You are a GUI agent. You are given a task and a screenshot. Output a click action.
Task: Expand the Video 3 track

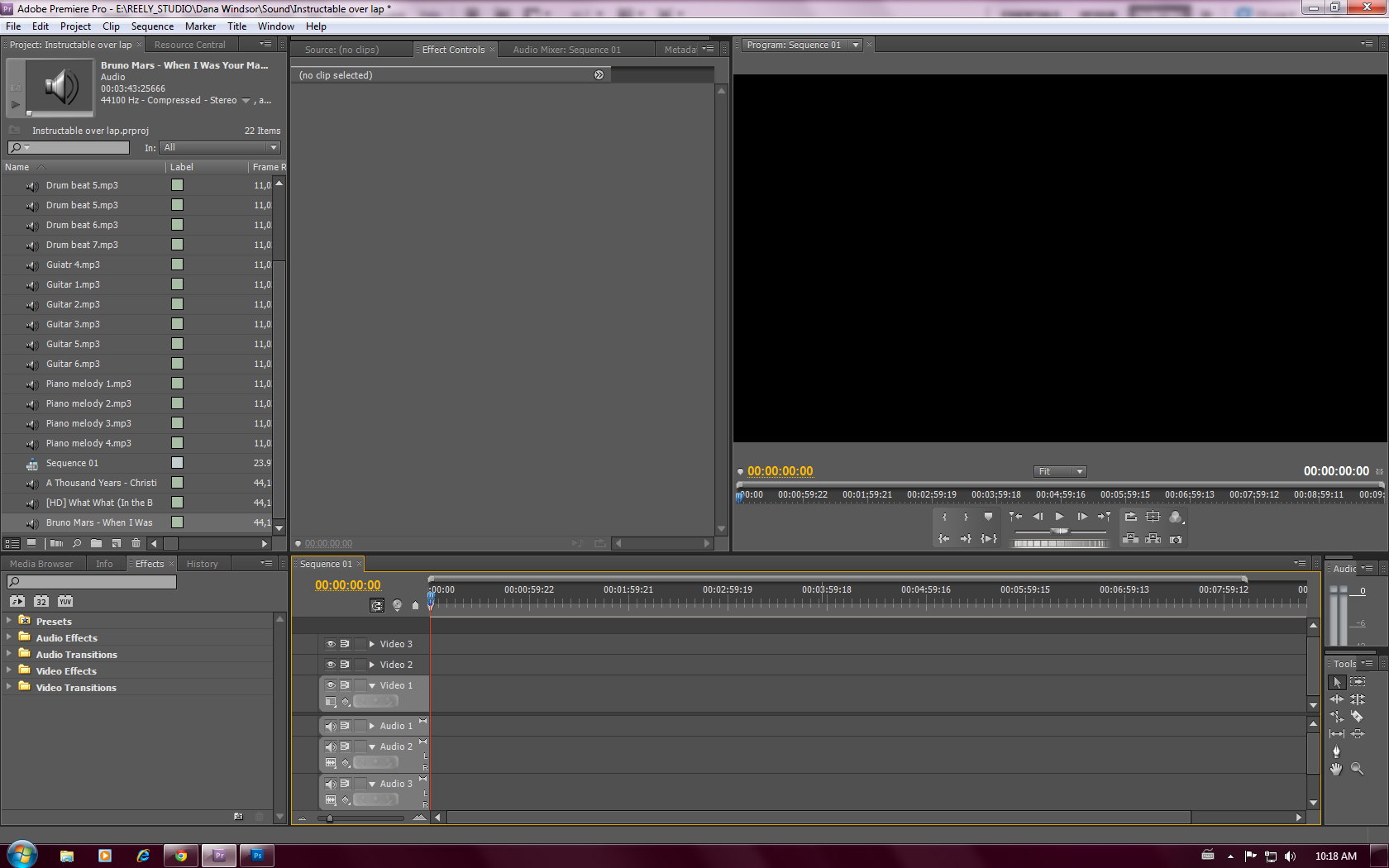pyautogui.click(x=372, y=644)
